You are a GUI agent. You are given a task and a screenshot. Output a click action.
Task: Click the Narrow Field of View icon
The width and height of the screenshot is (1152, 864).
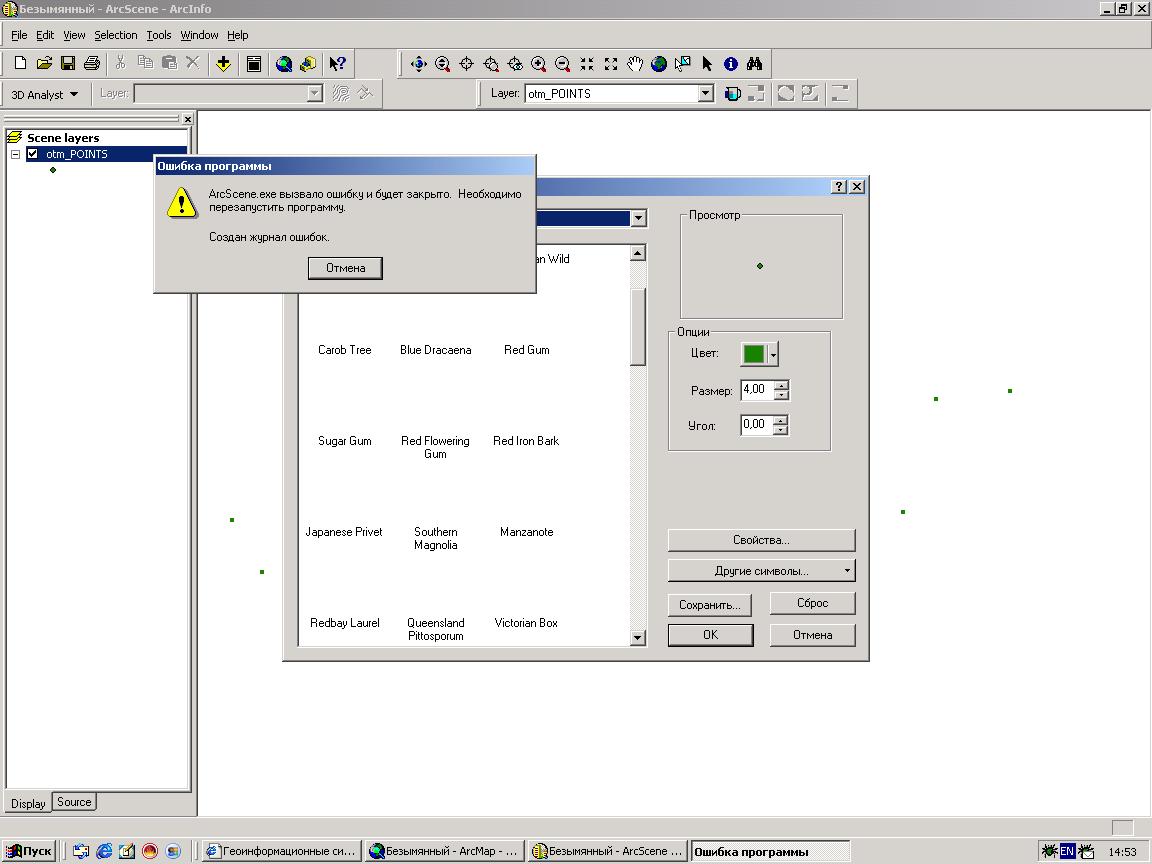tap(587, 64)
